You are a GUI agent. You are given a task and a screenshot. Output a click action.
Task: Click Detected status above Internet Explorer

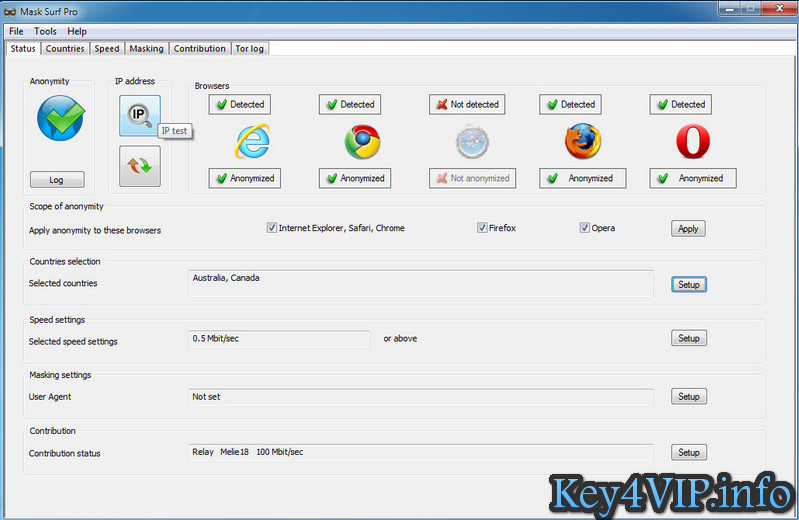pyautogui.click(x=239, y=105)
